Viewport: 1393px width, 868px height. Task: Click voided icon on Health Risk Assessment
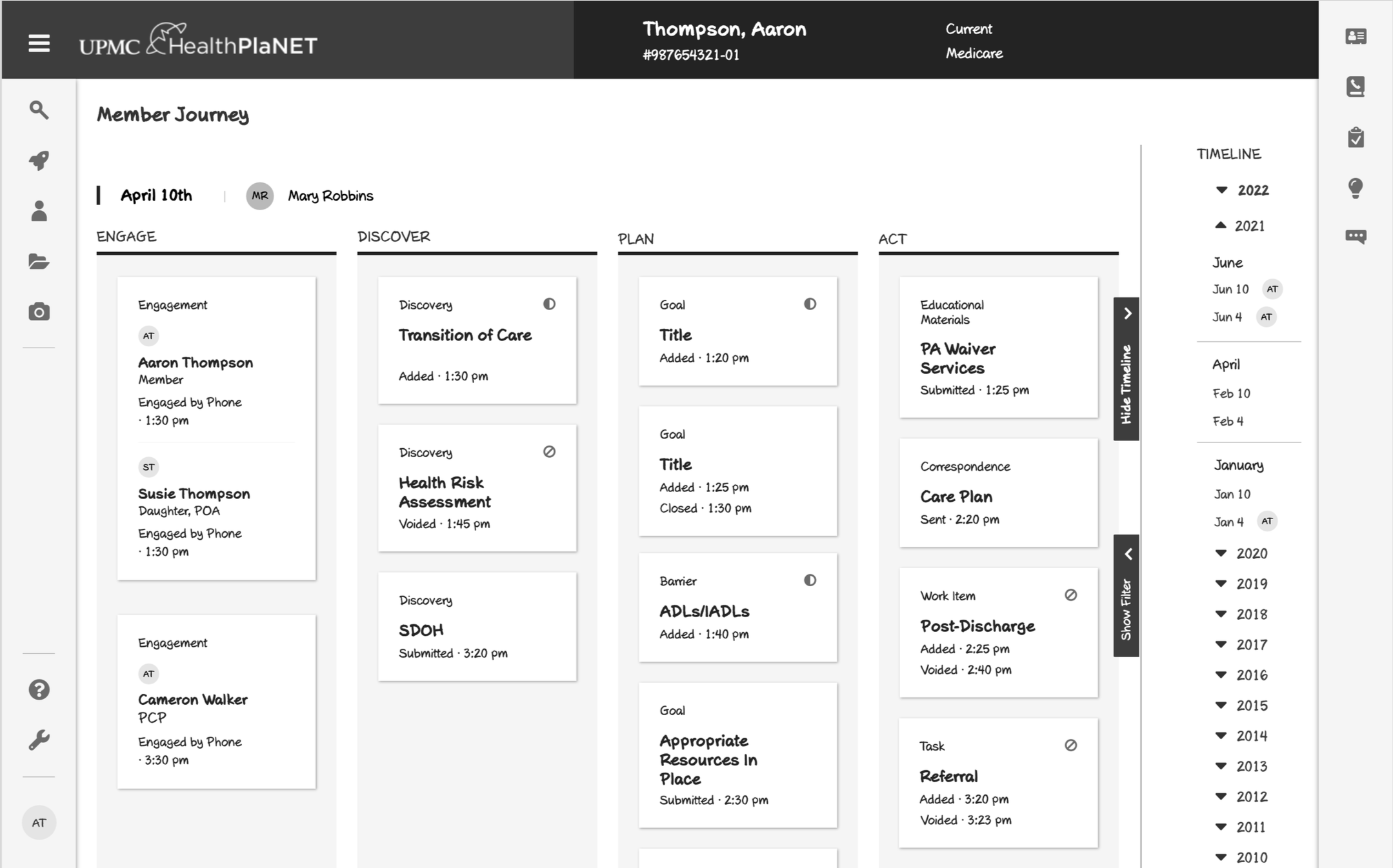[x=549, y=451]
